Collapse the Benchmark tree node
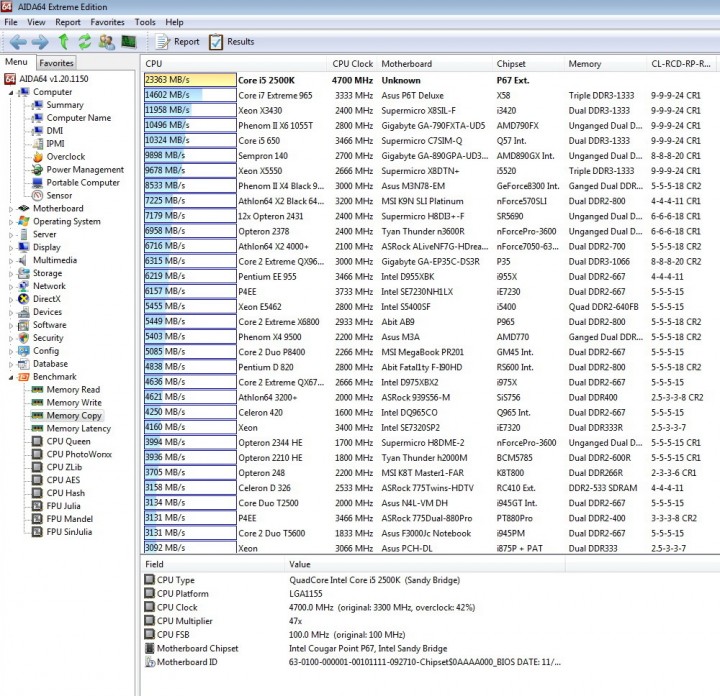Viewport: 720px width, 696px height. 11,377
